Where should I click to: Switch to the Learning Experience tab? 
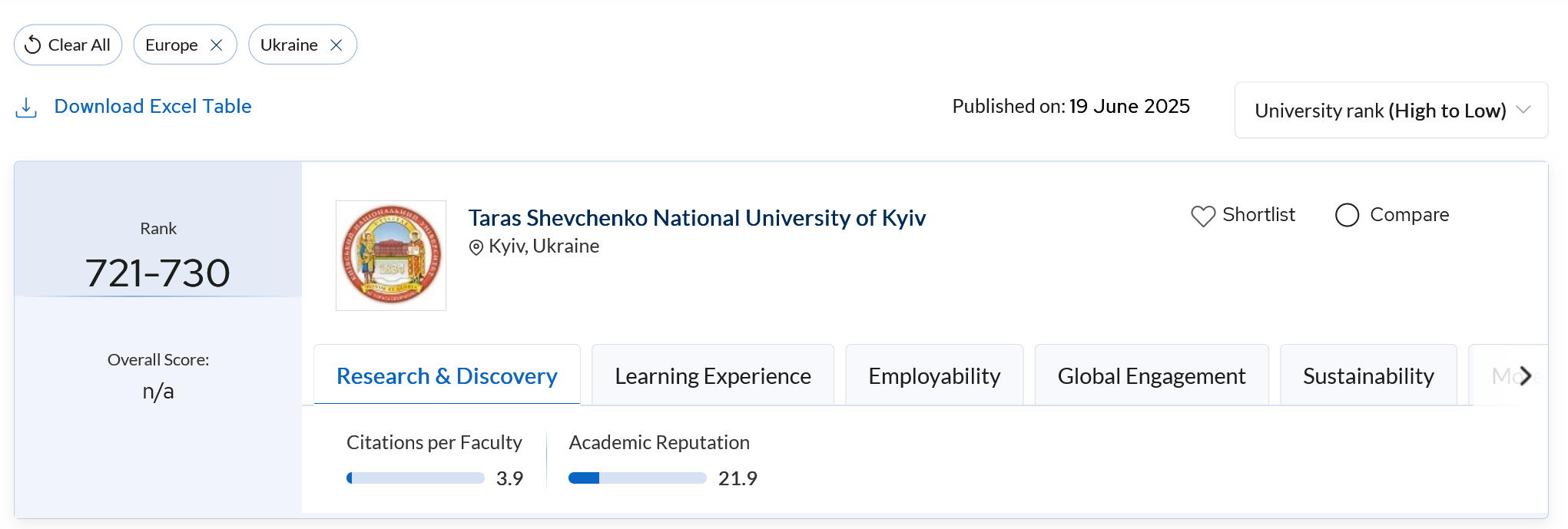(x=712, y=376)
